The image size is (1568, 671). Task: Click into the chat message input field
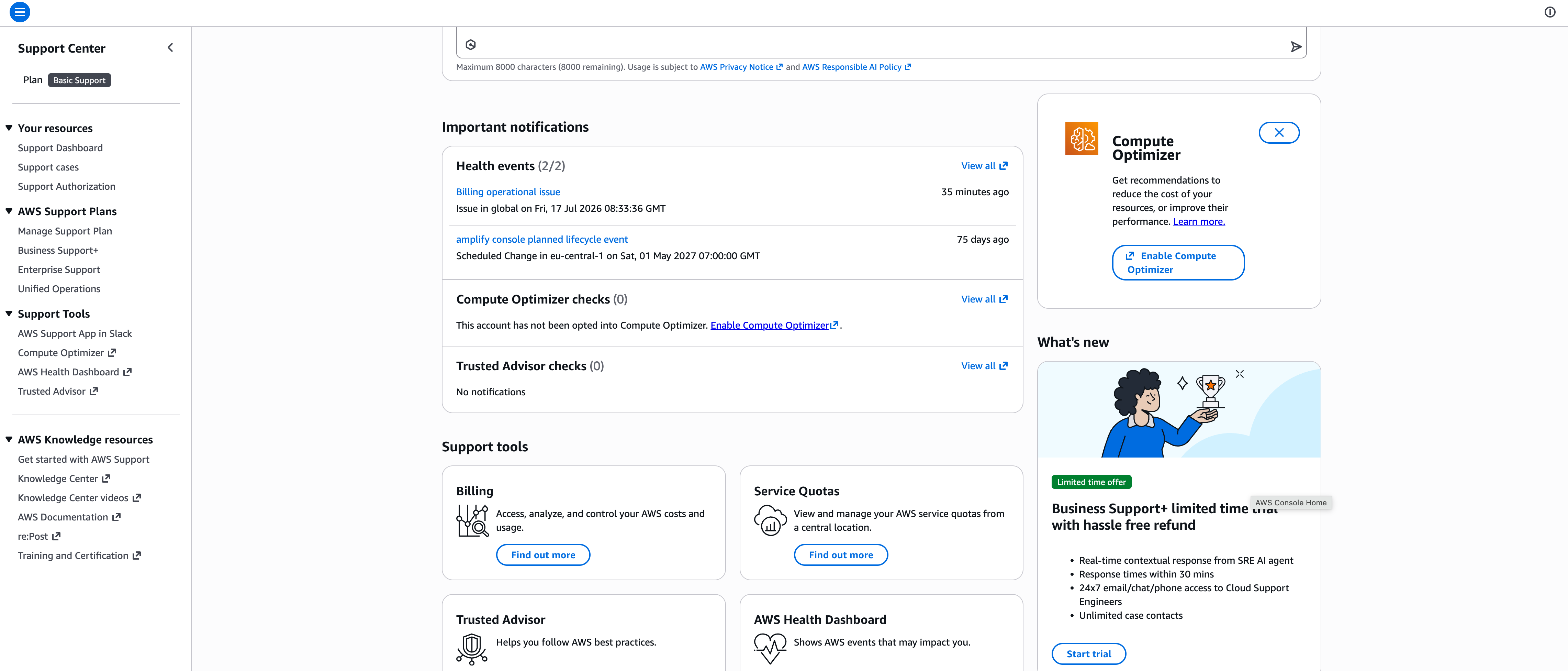pyautogui.click(x=881, y=43)
